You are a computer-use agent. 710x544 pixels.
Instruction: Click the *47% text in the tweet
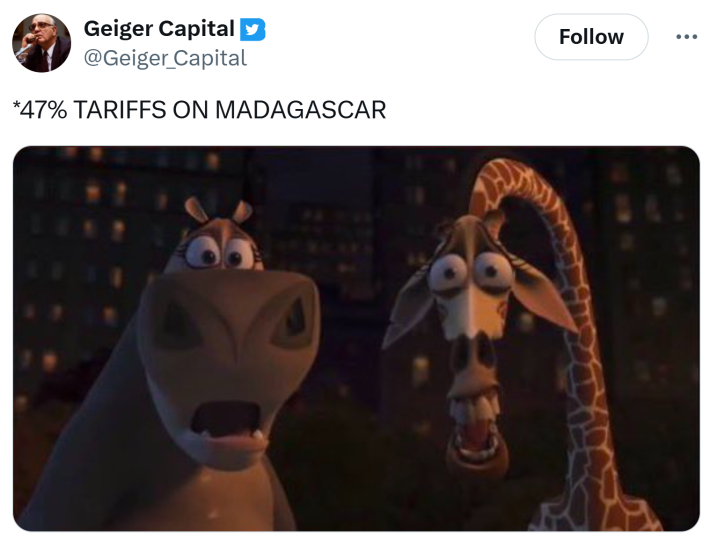coord(40,110)
